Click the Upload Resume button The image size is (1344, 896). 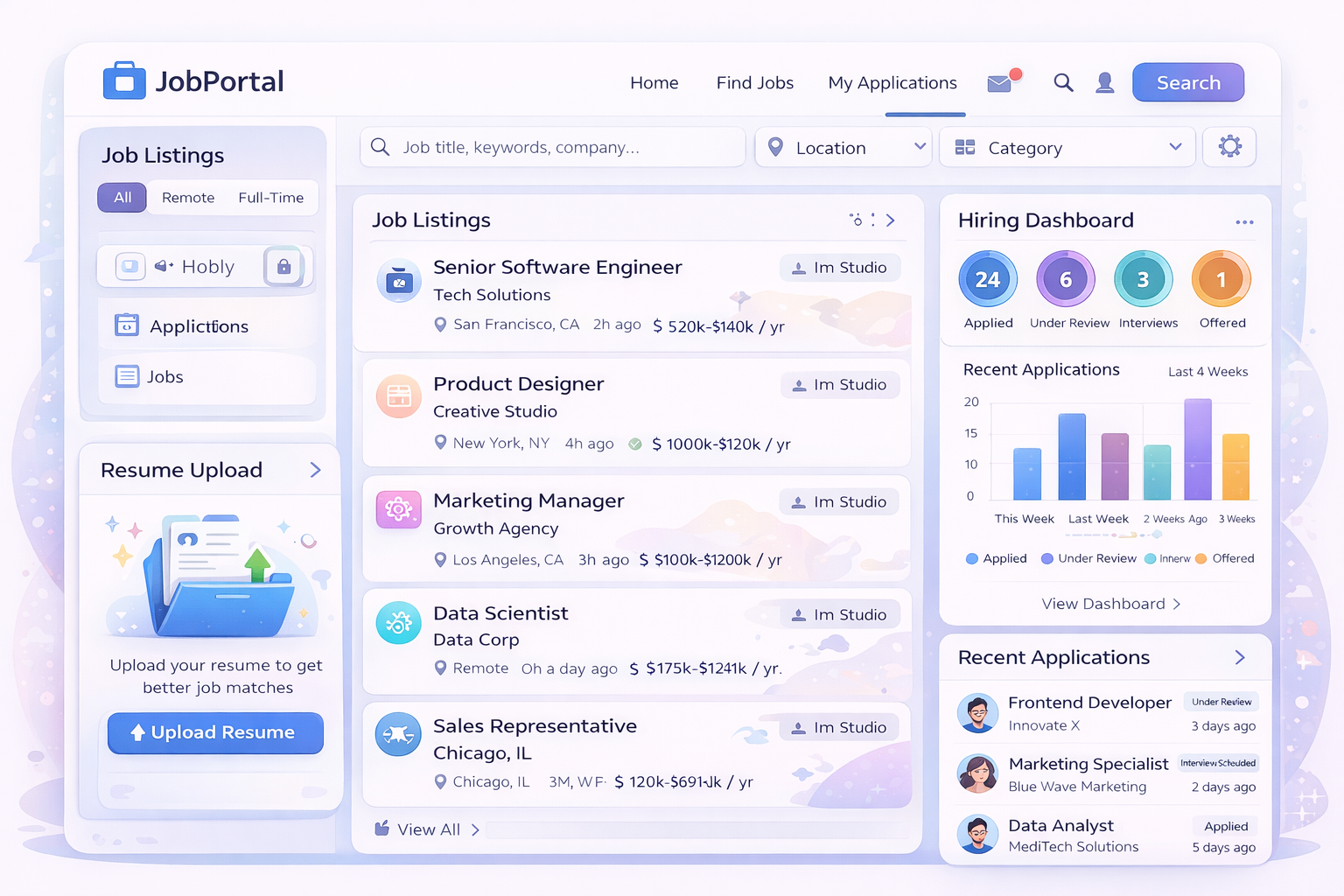click(x=215, y=732)
